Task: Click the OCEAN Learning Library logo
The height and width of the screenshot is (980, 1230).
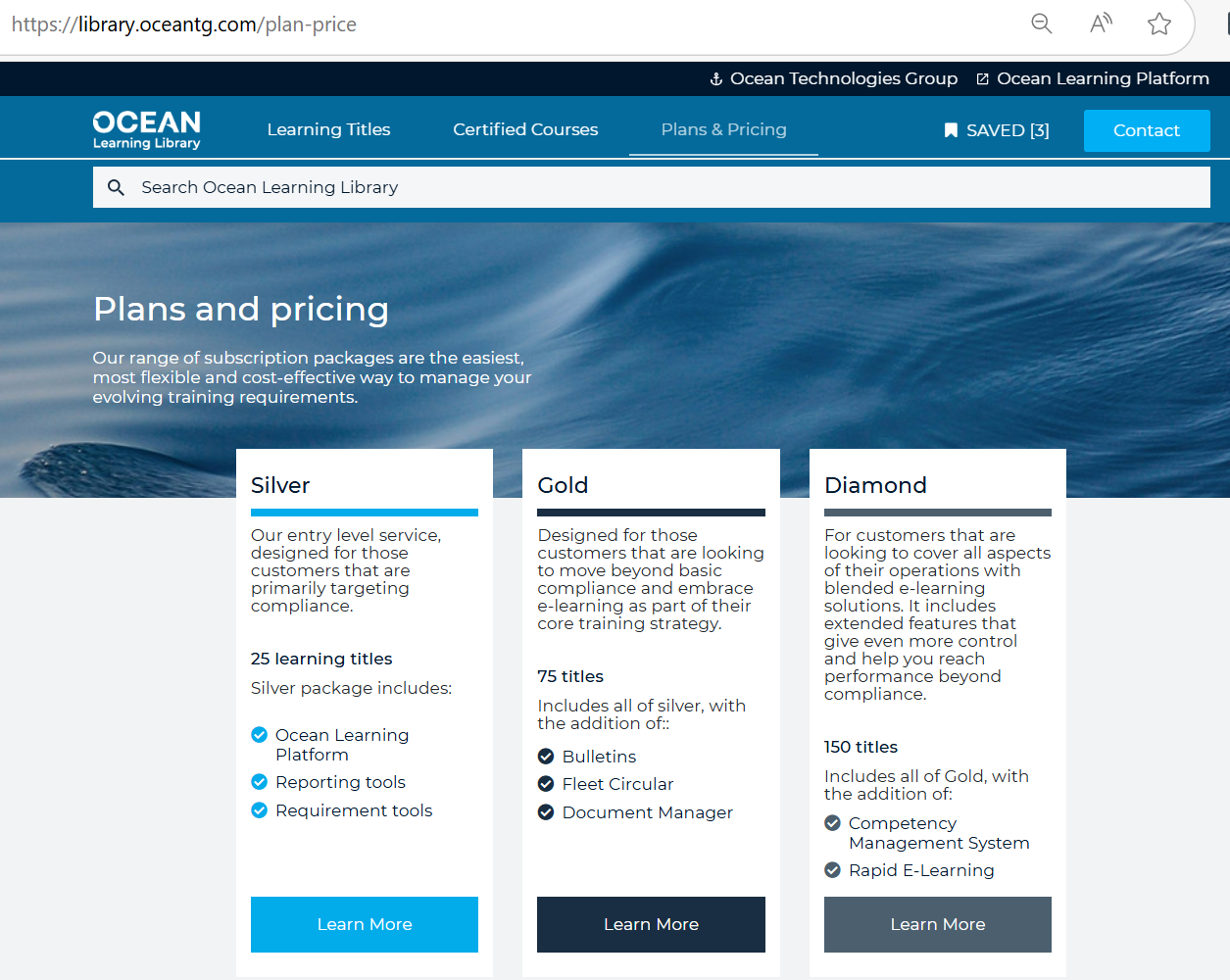Action: point(146,128)
